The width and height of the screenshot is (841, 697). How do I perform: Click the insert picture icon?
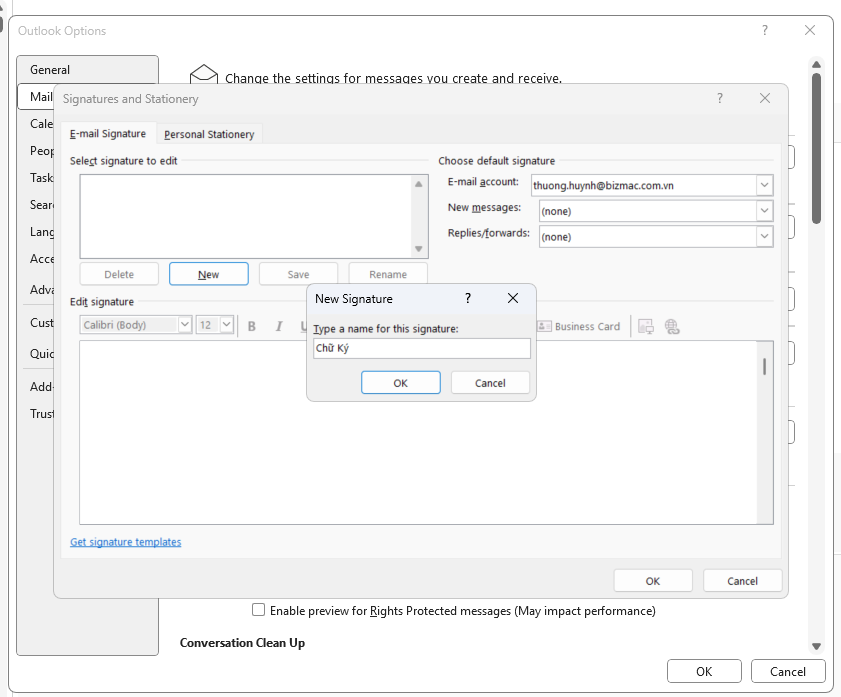(x=646, y=326)
